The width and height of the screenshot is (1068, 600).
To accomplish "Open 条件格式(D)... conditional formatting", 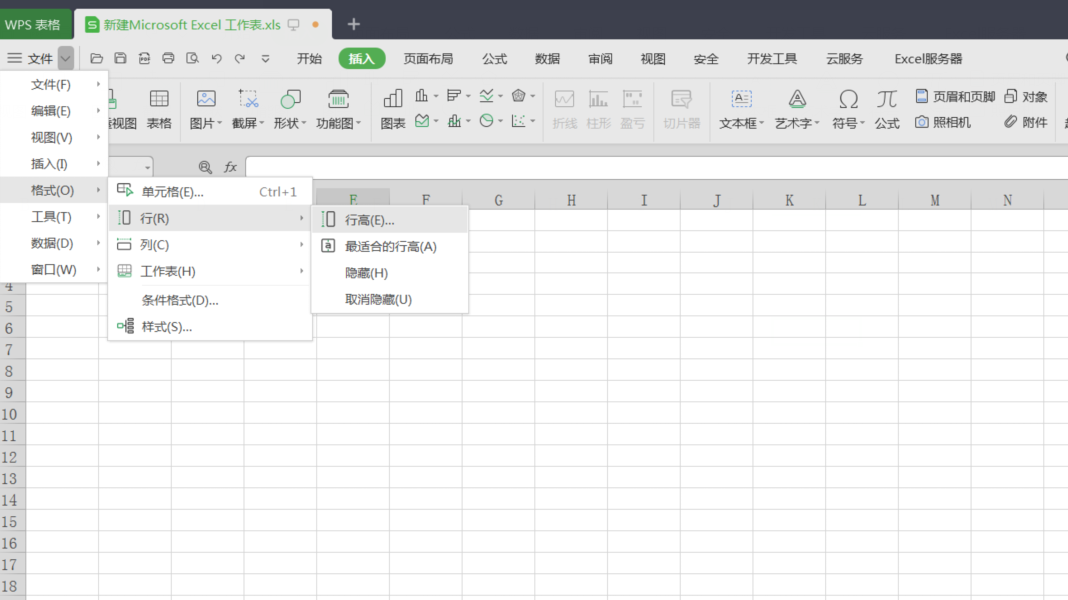I will coord(210,300).
